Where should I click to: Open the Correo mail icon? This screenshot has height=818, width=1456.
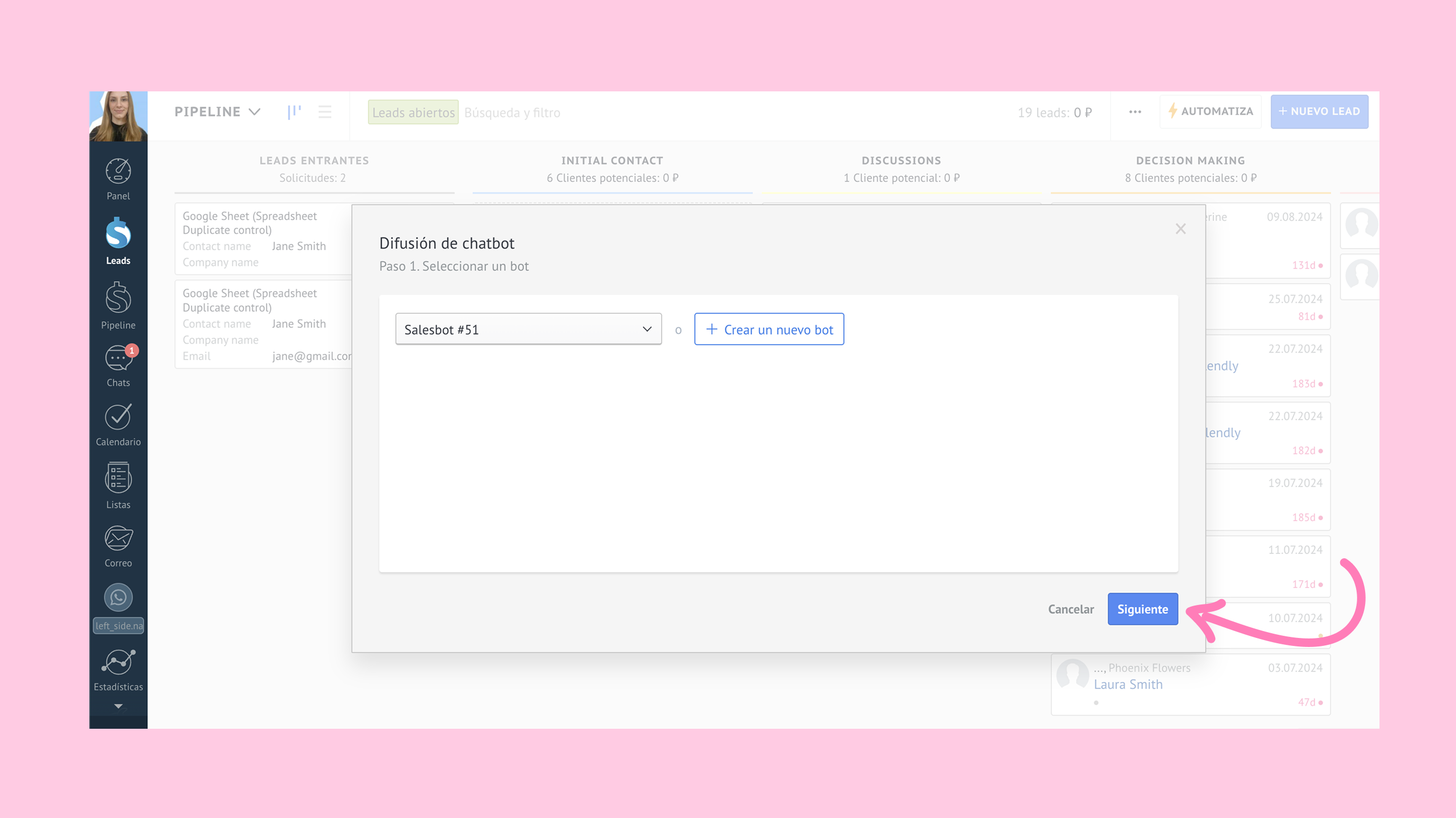tap(118, 546)
